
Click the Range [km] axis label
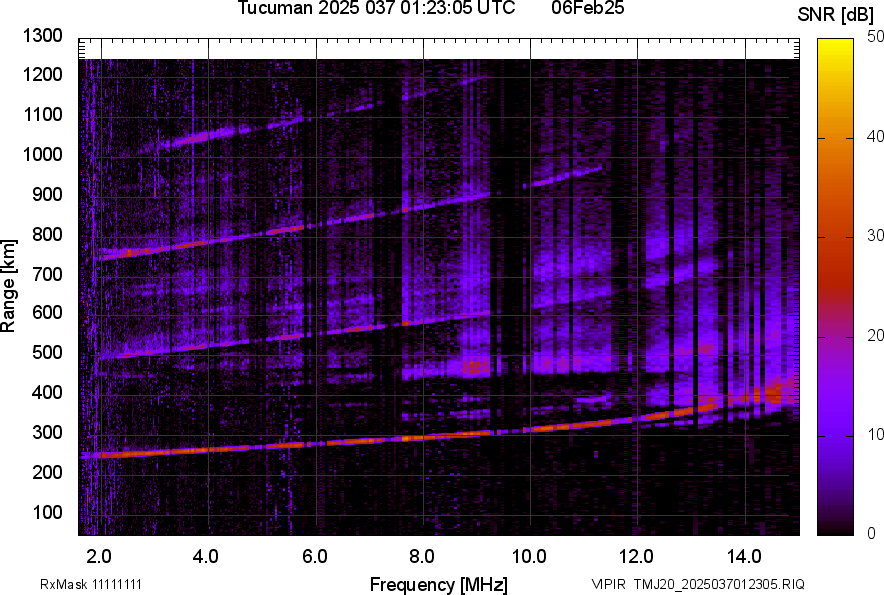[9, 285]
